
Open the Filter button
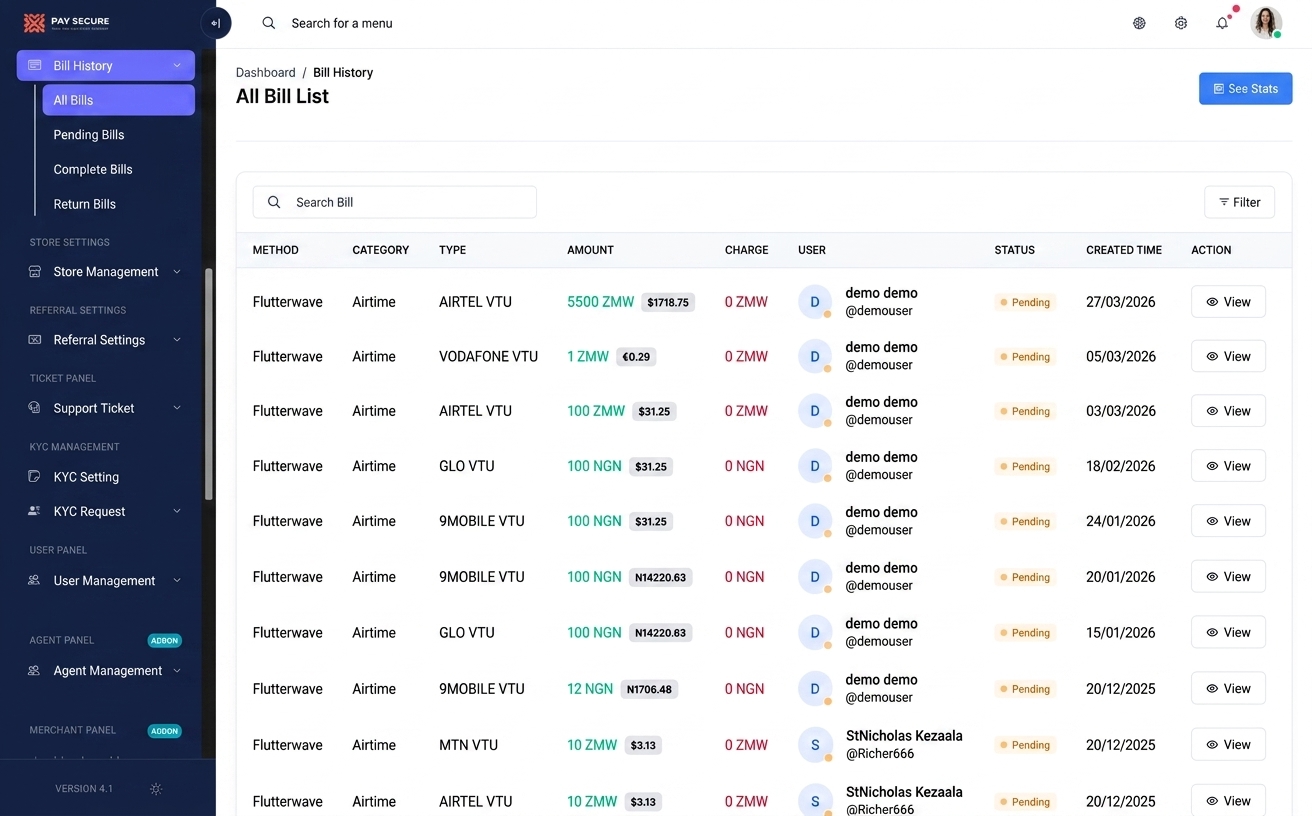click(1239, 202)
